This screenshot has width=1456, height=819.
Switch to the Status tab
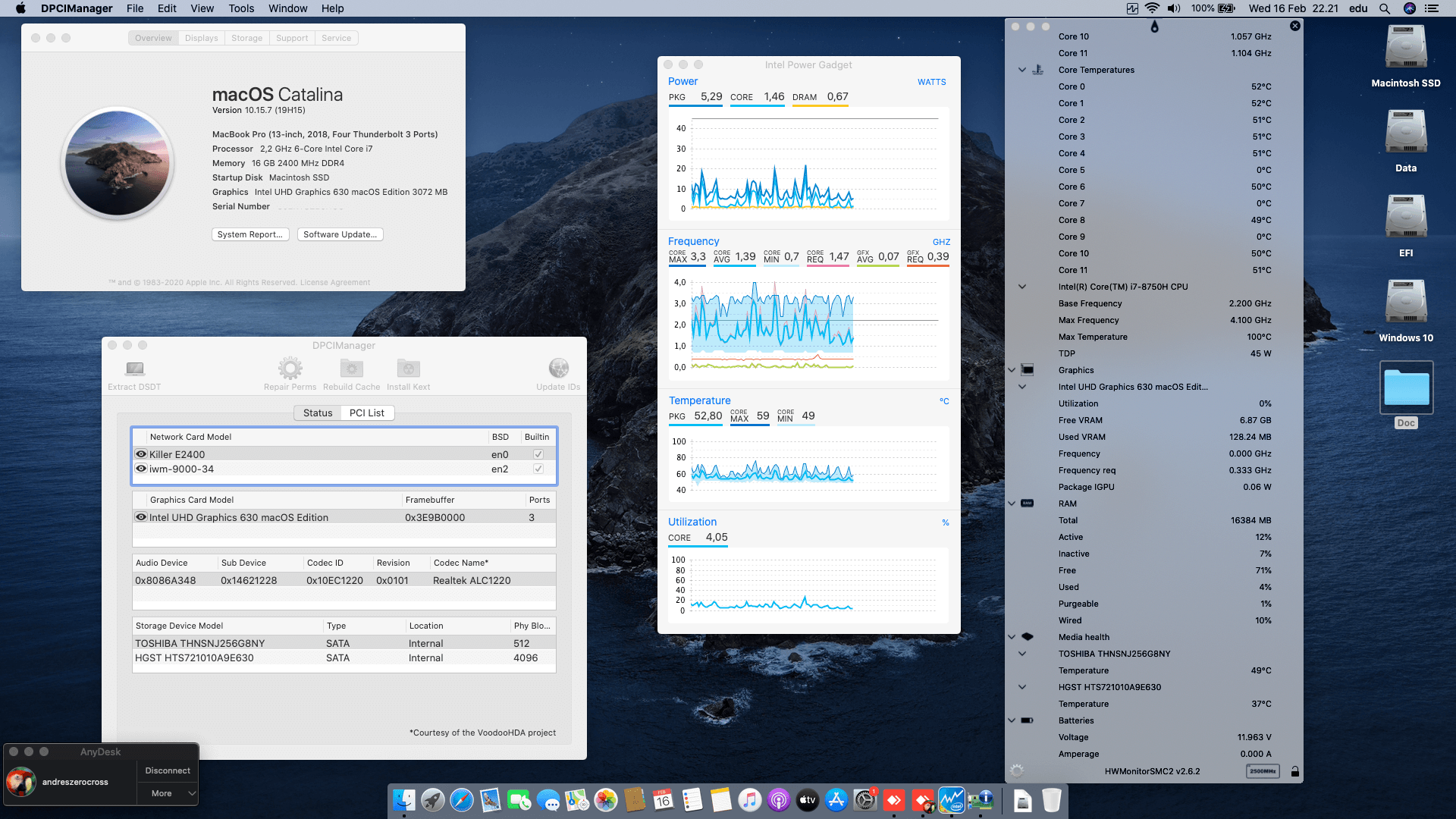tap(318, 413)
